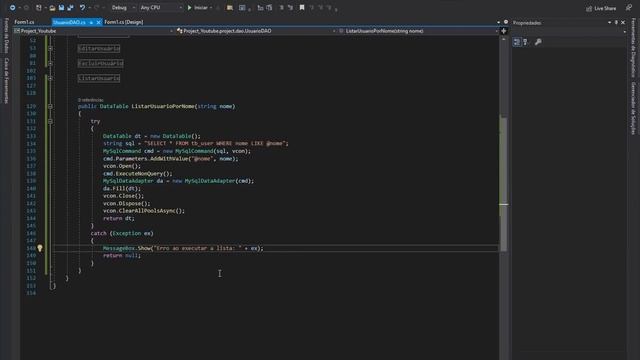Close the Properties panel
Viewport: 640px width, 360px height.
click(623, 22)
